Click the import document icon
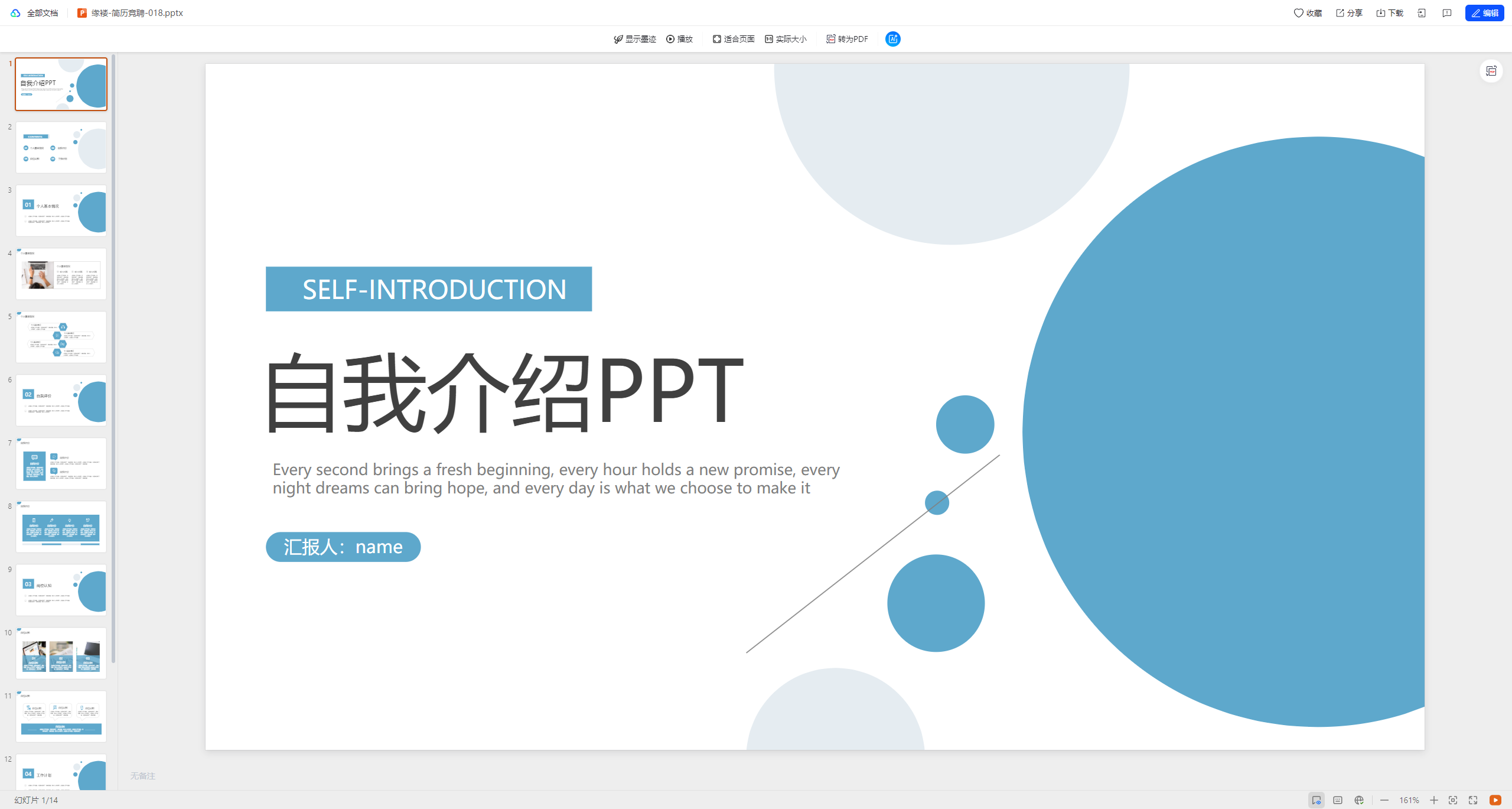The height and width of the screenshot is (809, 1512). (1421, 13)
